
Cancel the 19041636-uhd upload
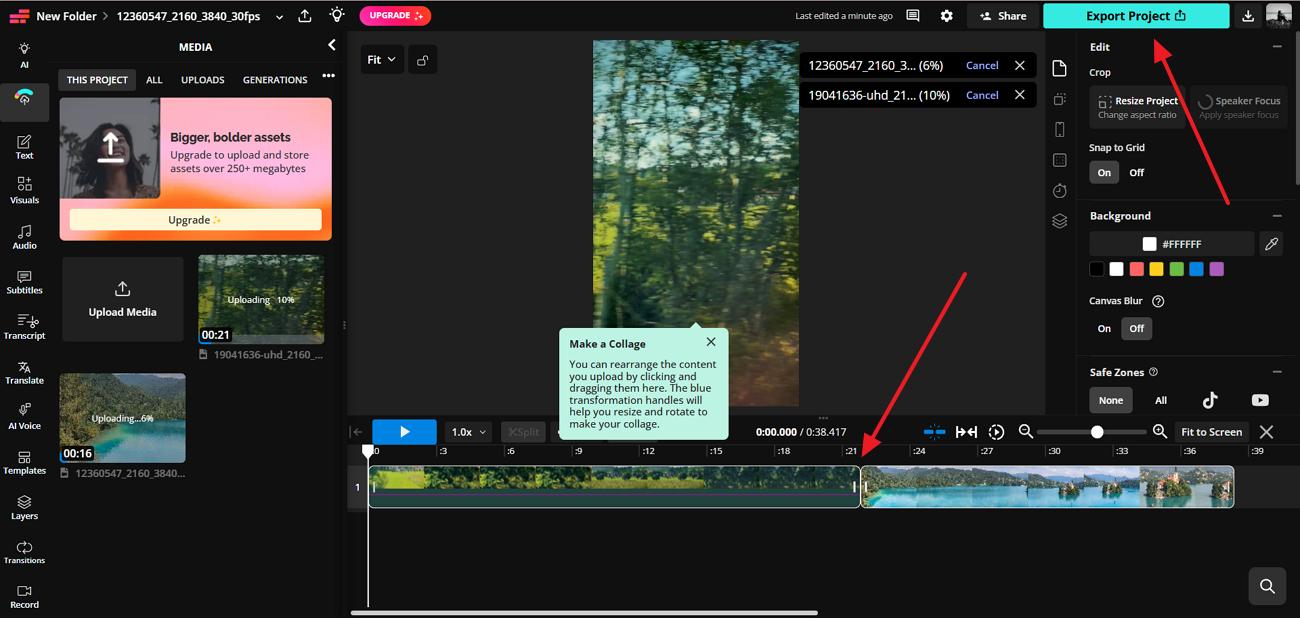click(981, 94)
